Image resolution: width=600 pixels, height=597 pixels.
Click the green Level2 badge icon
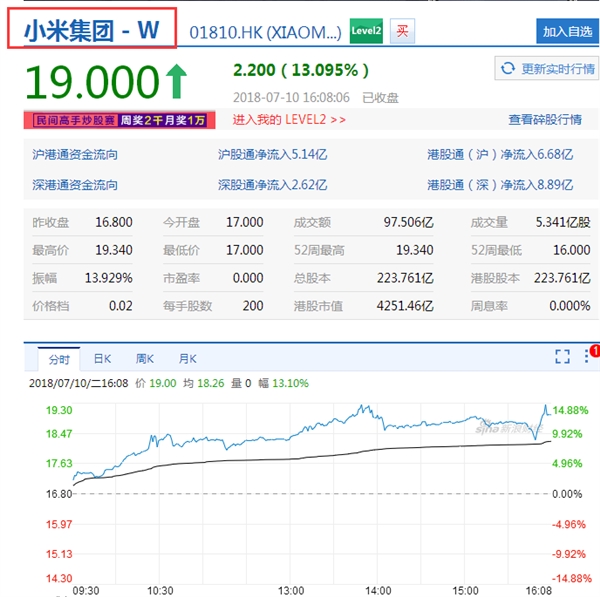click(366, 31)
